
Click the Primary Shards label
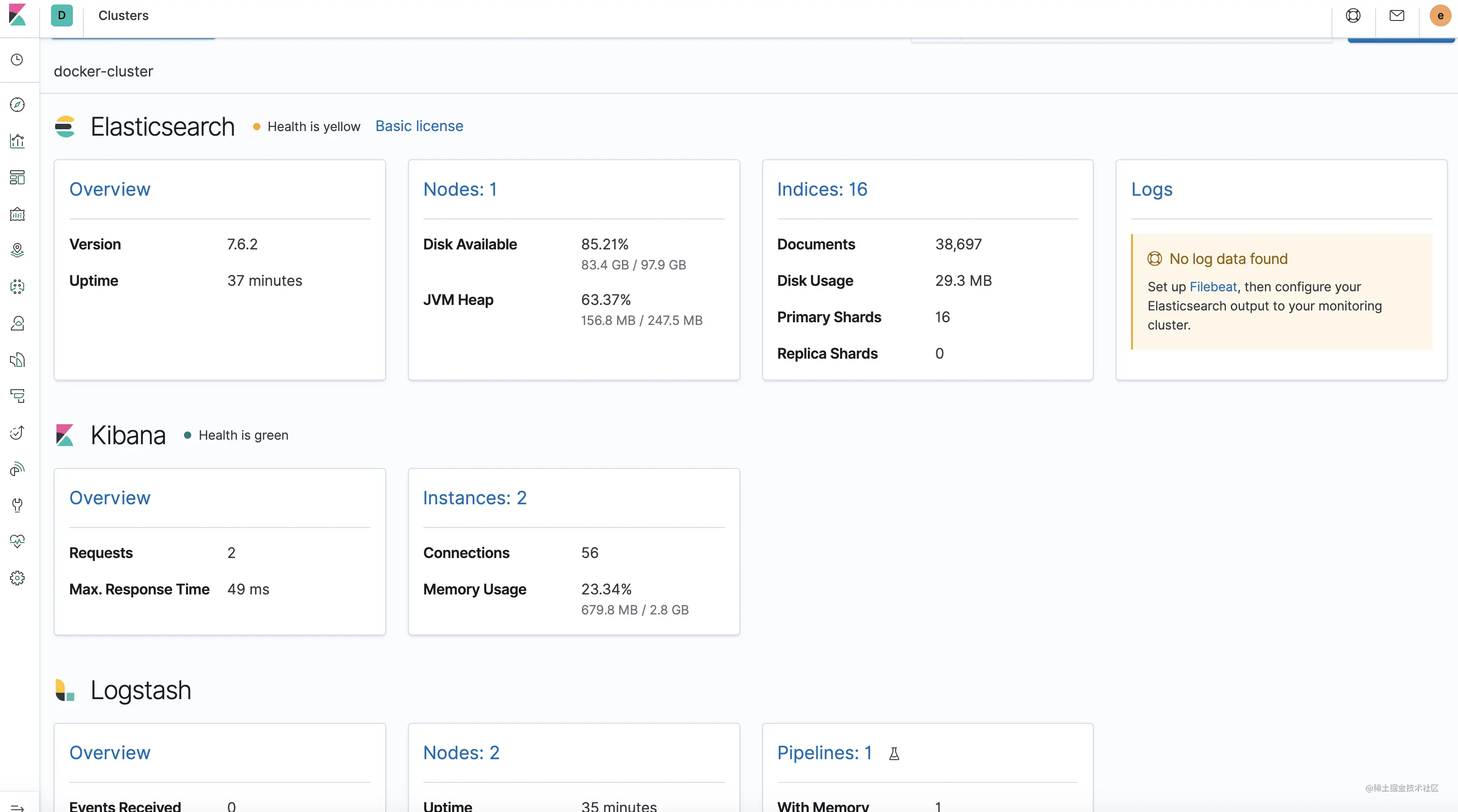tap(829, 317)
